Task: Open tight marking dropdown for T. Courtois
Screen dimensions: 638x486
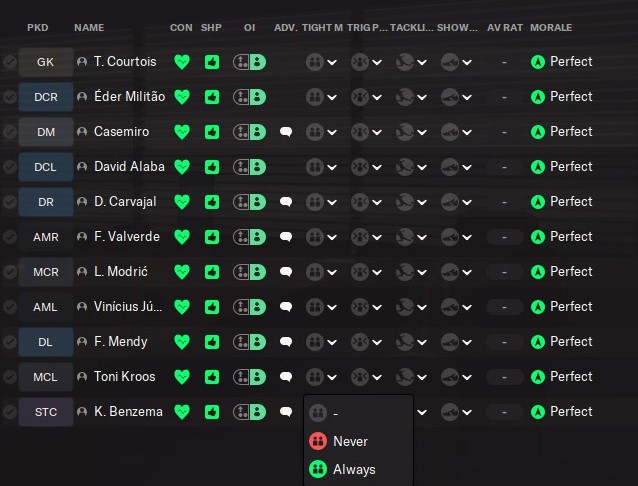Action: [322, 62]
